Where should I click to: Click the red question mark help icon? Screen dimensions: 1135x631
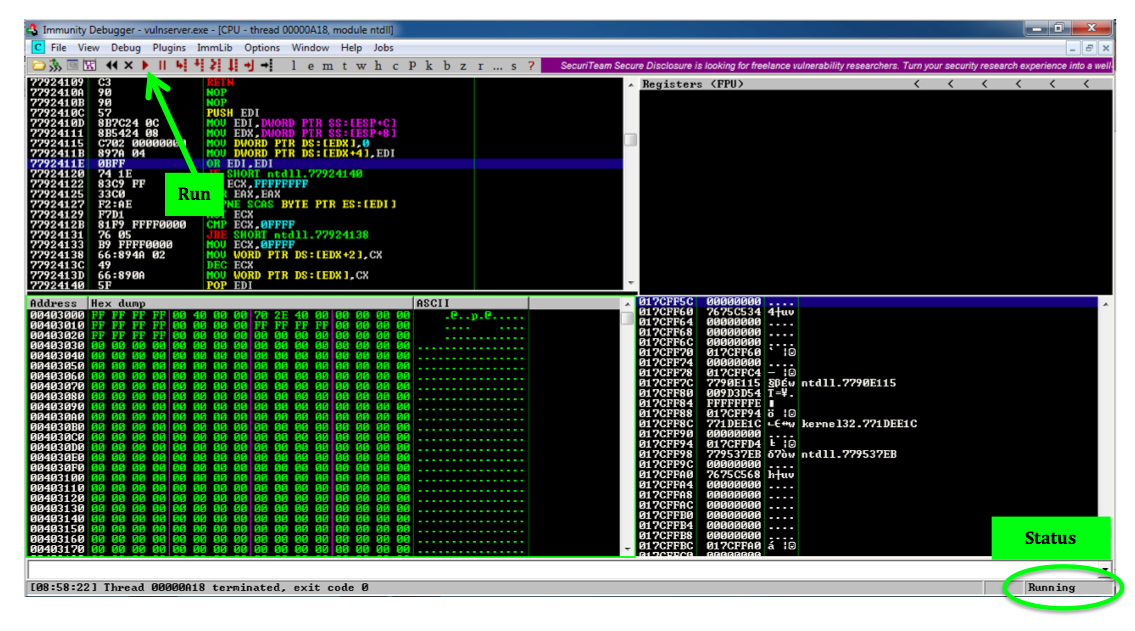click(x=531, y=66)
